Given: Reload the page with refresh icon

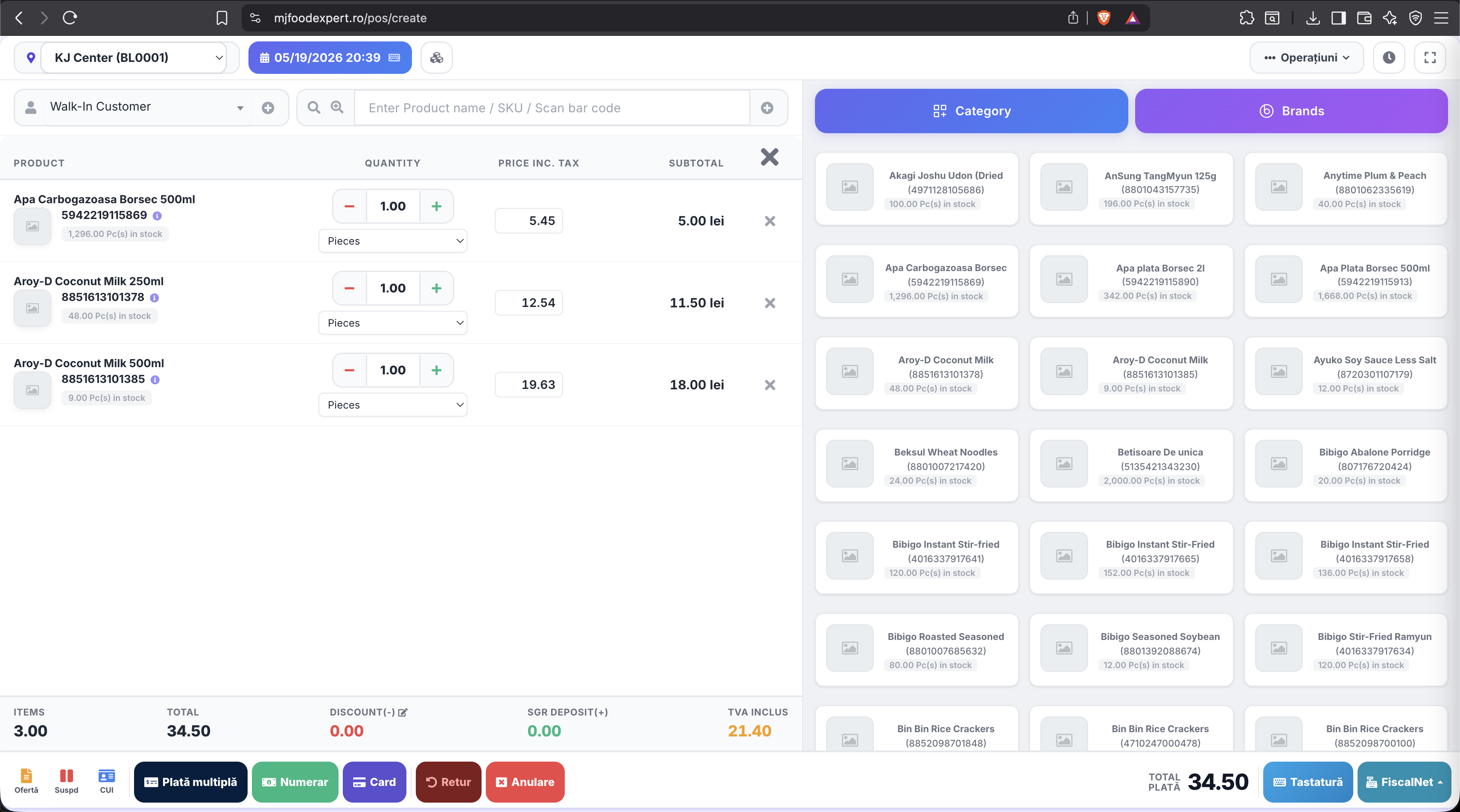Looking at the screenshot, I should [x=70, y=18].
